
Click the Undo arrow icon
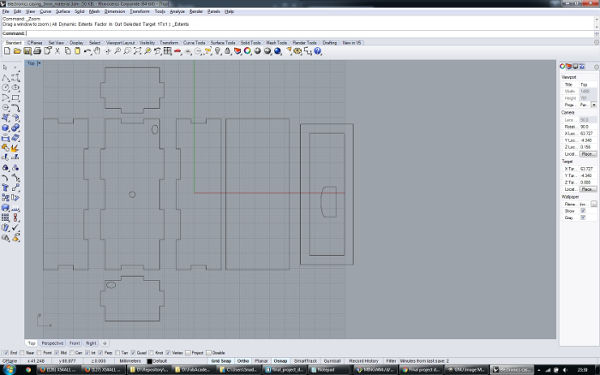coord(87,51)
